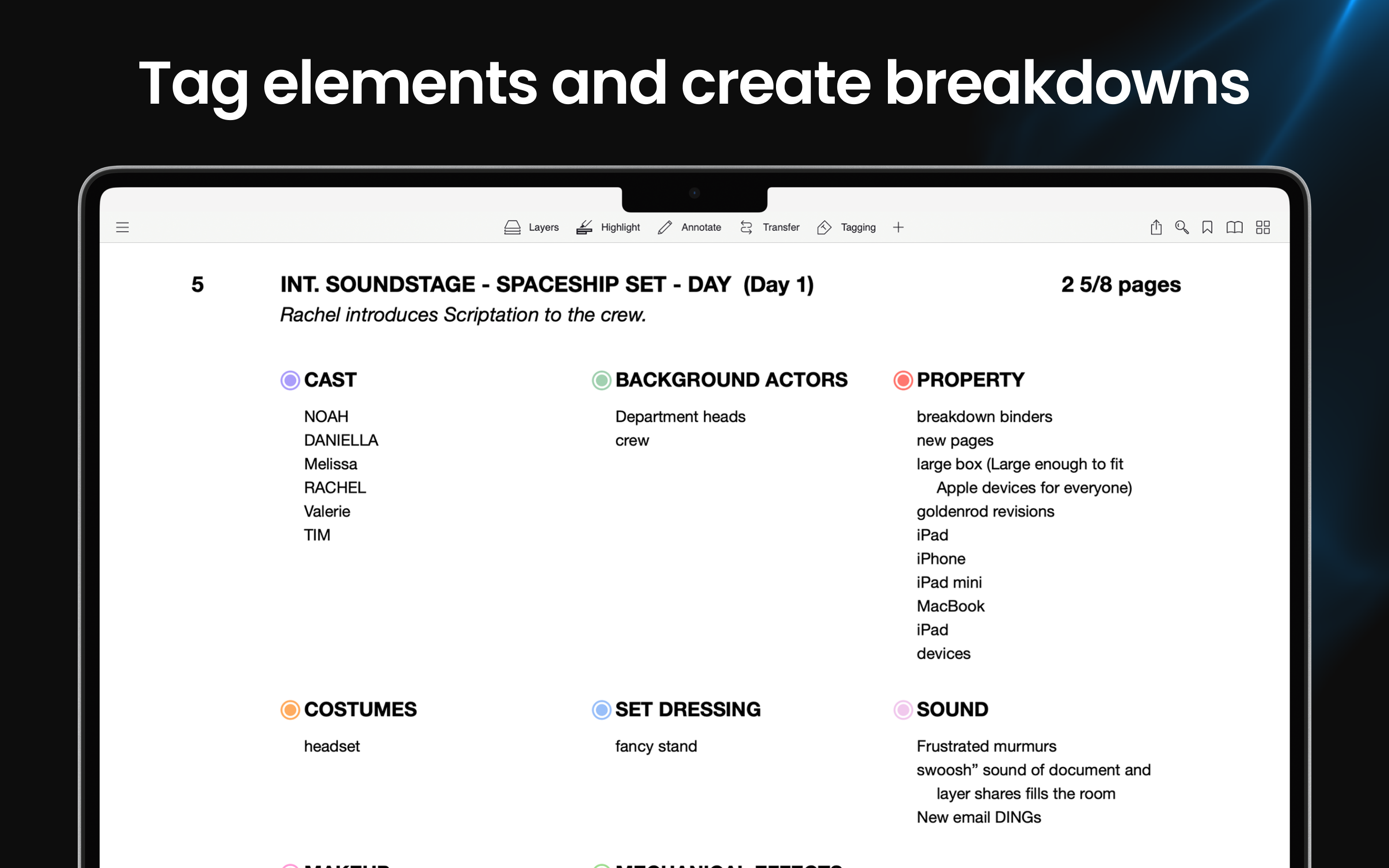Click cast member NOAH
Screen dimensions: 1389x868
point(326,416)
